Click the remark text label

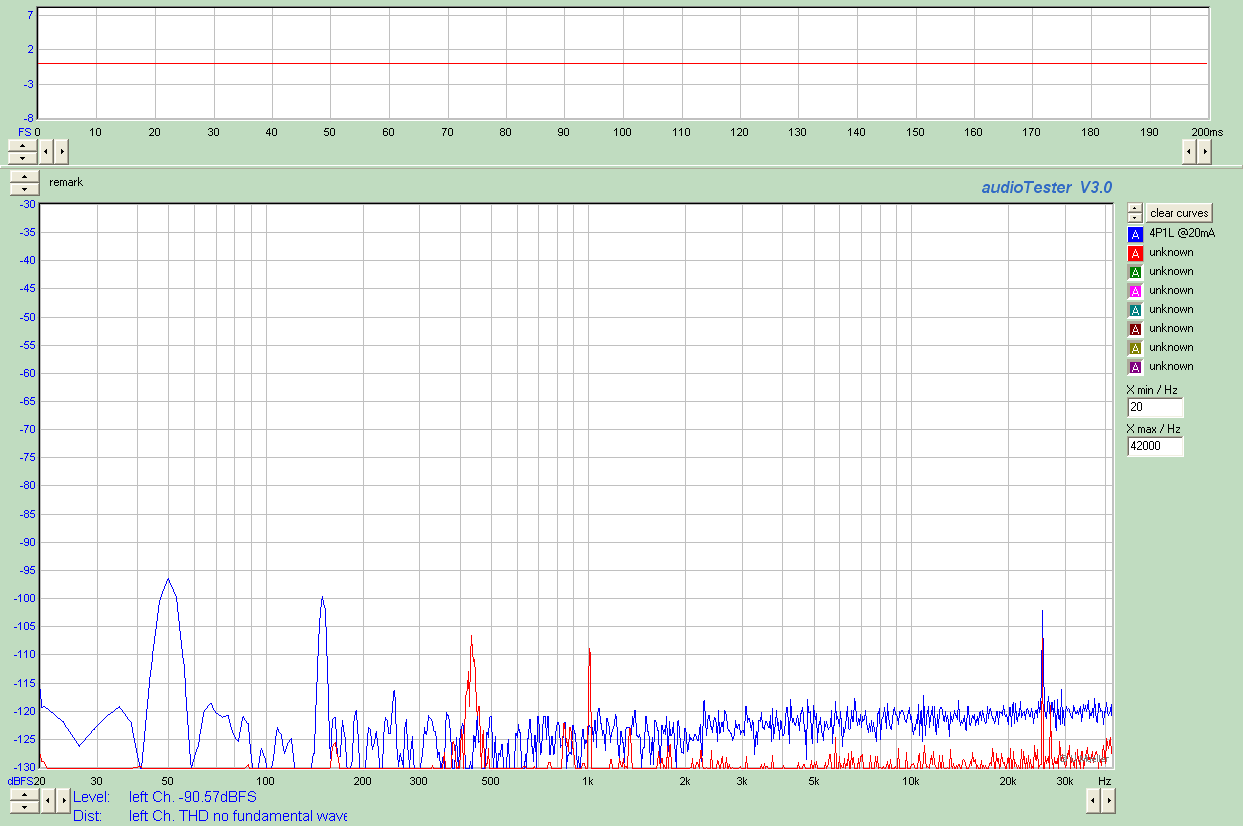(x=66, y=183)
